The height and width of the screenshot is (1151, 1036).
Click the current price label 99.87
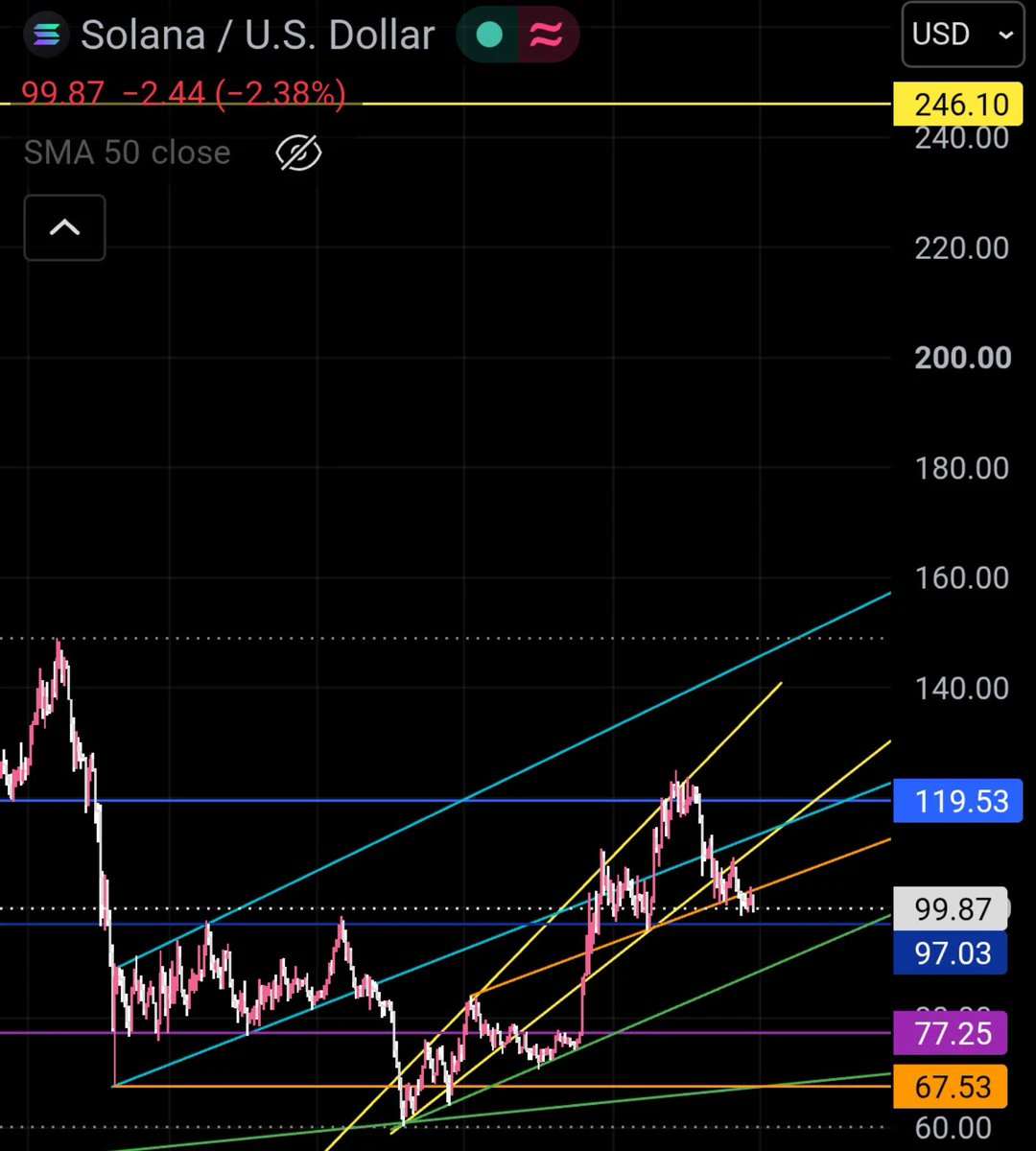click(x=952, y=908)
